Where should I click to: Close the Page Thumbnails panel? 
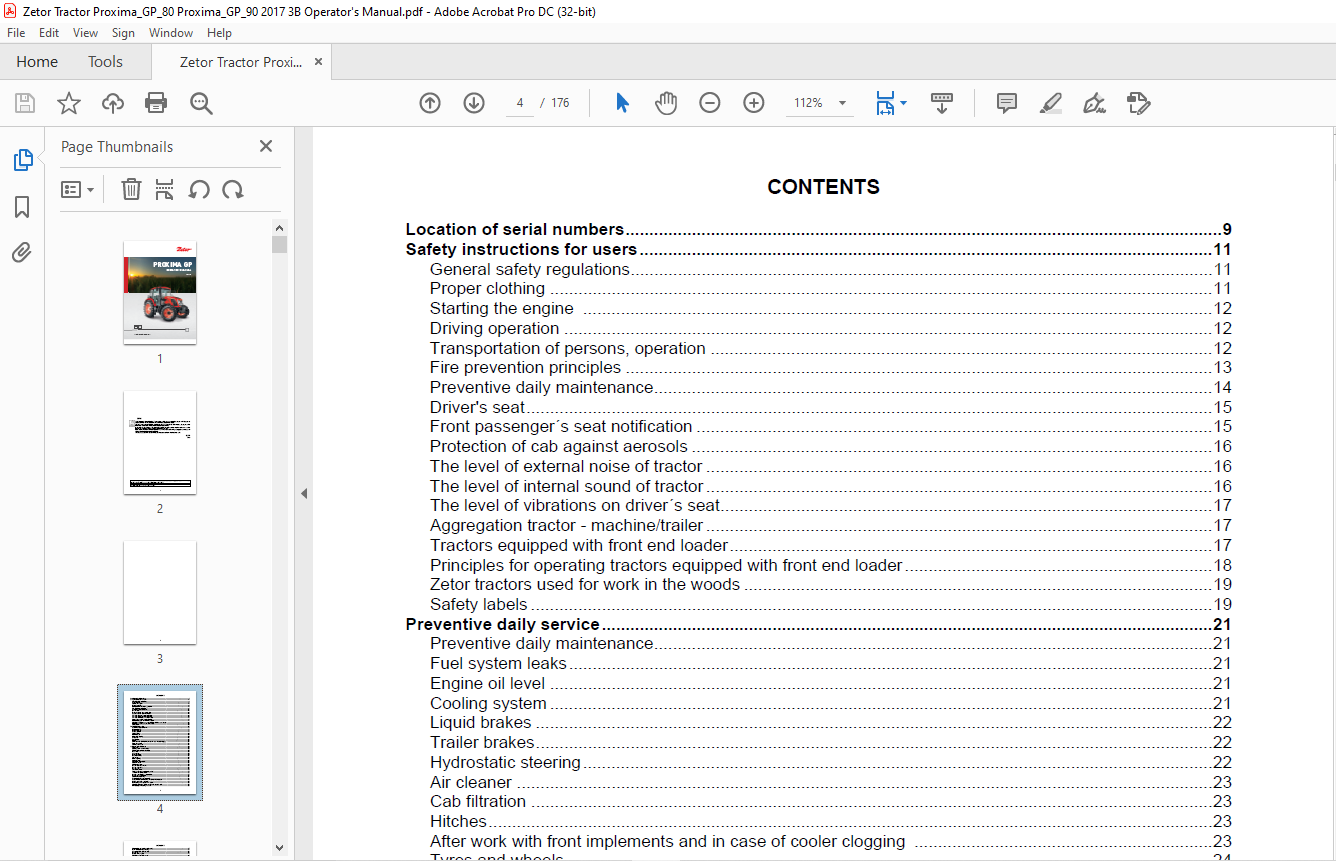[266, 146]
